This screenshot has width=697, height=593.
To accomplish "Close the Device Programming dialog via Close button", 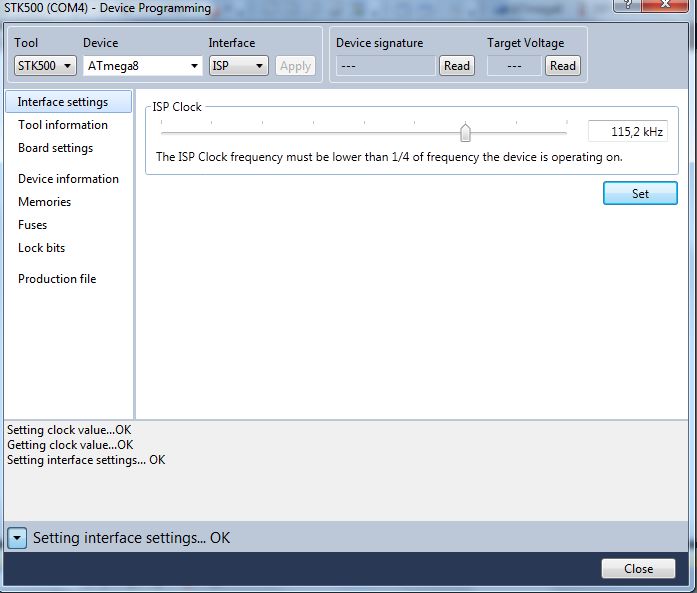I will click(x=638, y=569).
